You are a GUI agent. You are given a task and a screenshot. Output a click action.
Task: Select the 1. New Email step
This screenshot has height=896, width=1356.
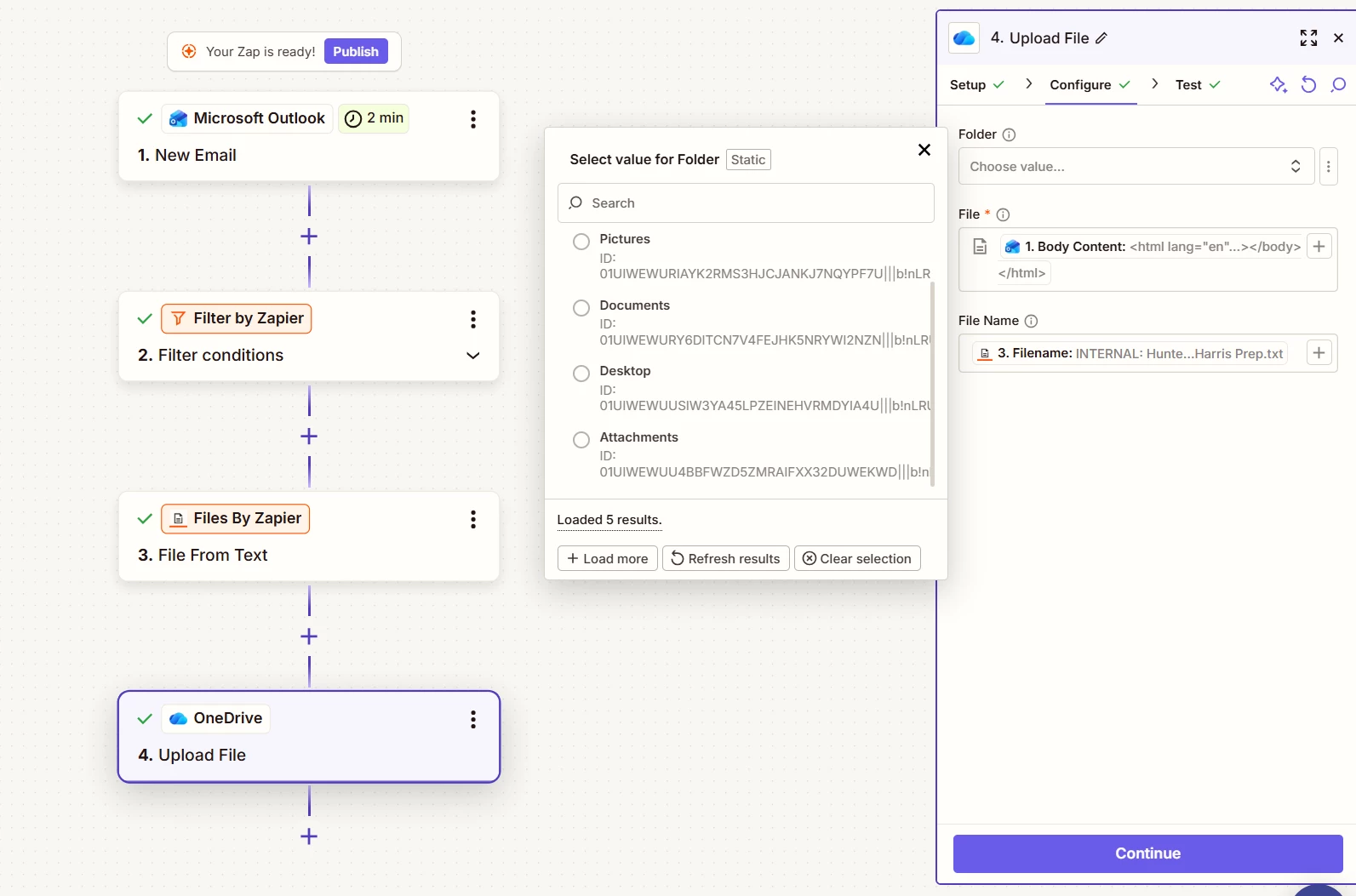(309, 136)
